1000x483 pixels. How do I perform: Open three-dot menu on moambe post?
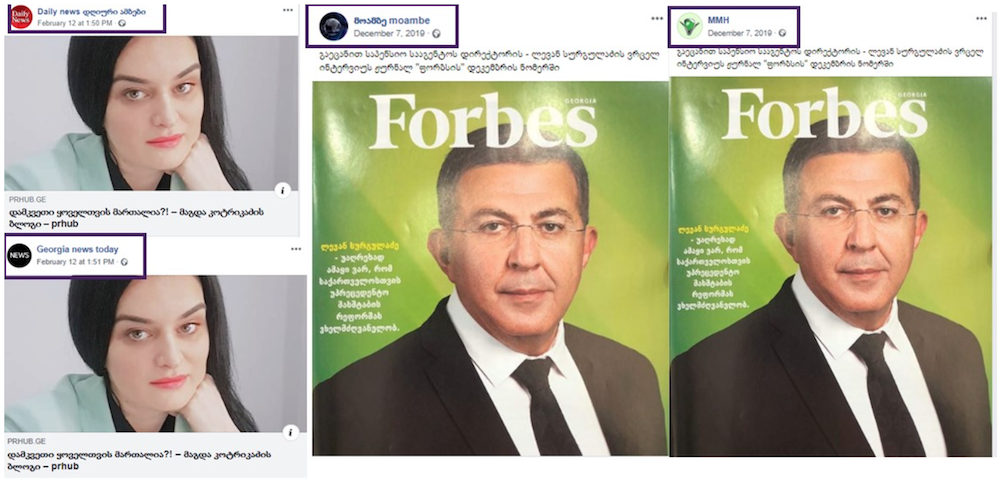point(657,19)
